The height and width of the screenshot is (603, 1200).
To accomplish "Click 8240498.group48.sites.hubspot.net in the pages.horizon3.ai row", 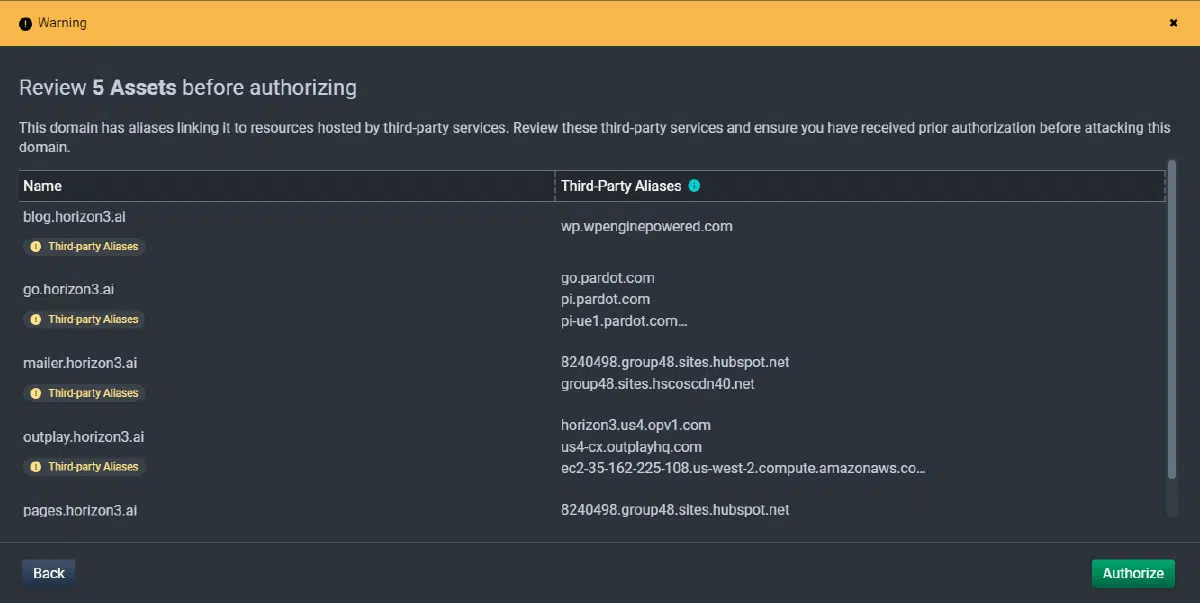I will (675, 510).
